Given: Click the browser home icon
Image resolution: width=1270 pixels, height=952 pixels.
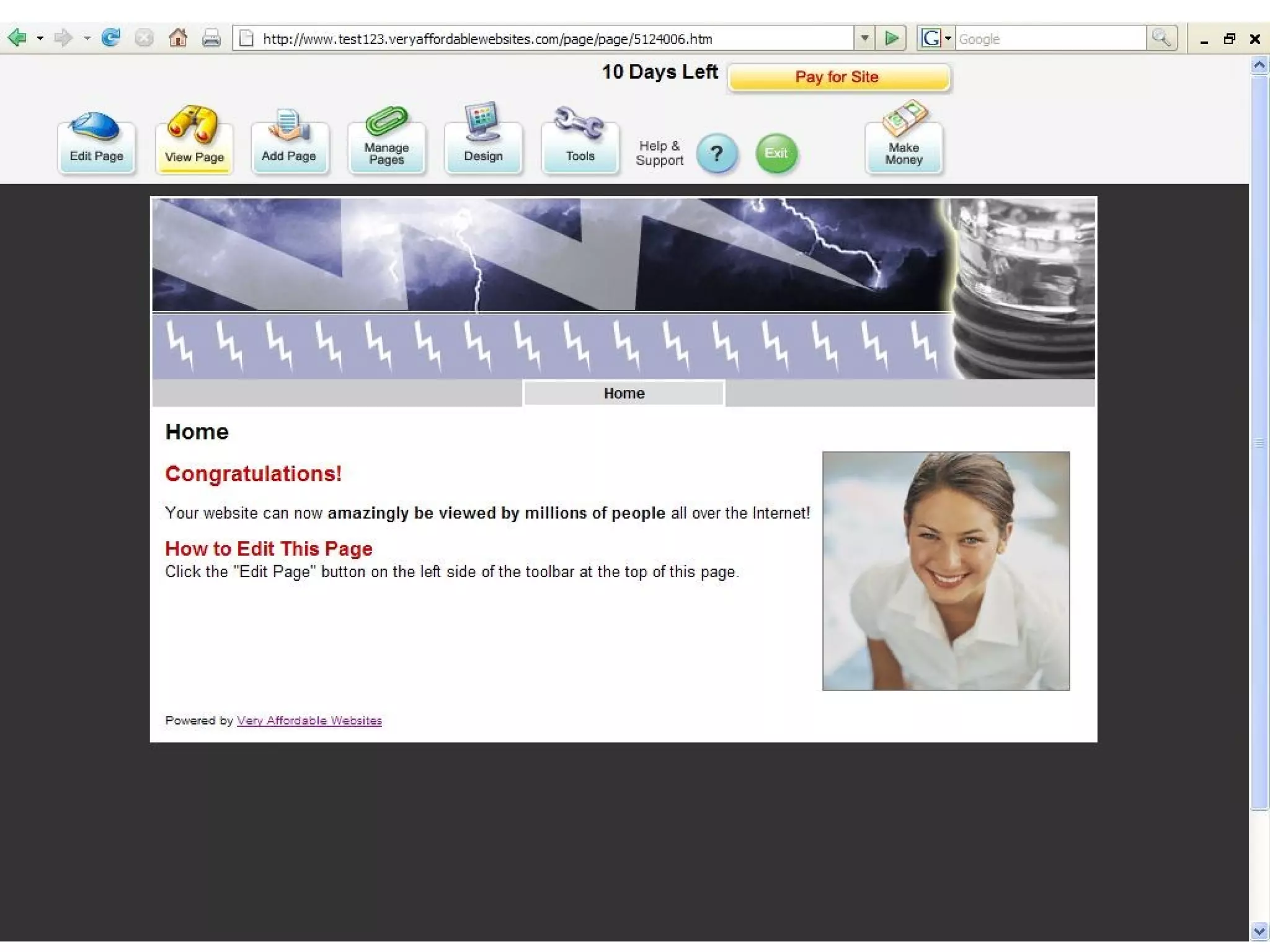Looking at the screenshot, I should coord(178,38).
